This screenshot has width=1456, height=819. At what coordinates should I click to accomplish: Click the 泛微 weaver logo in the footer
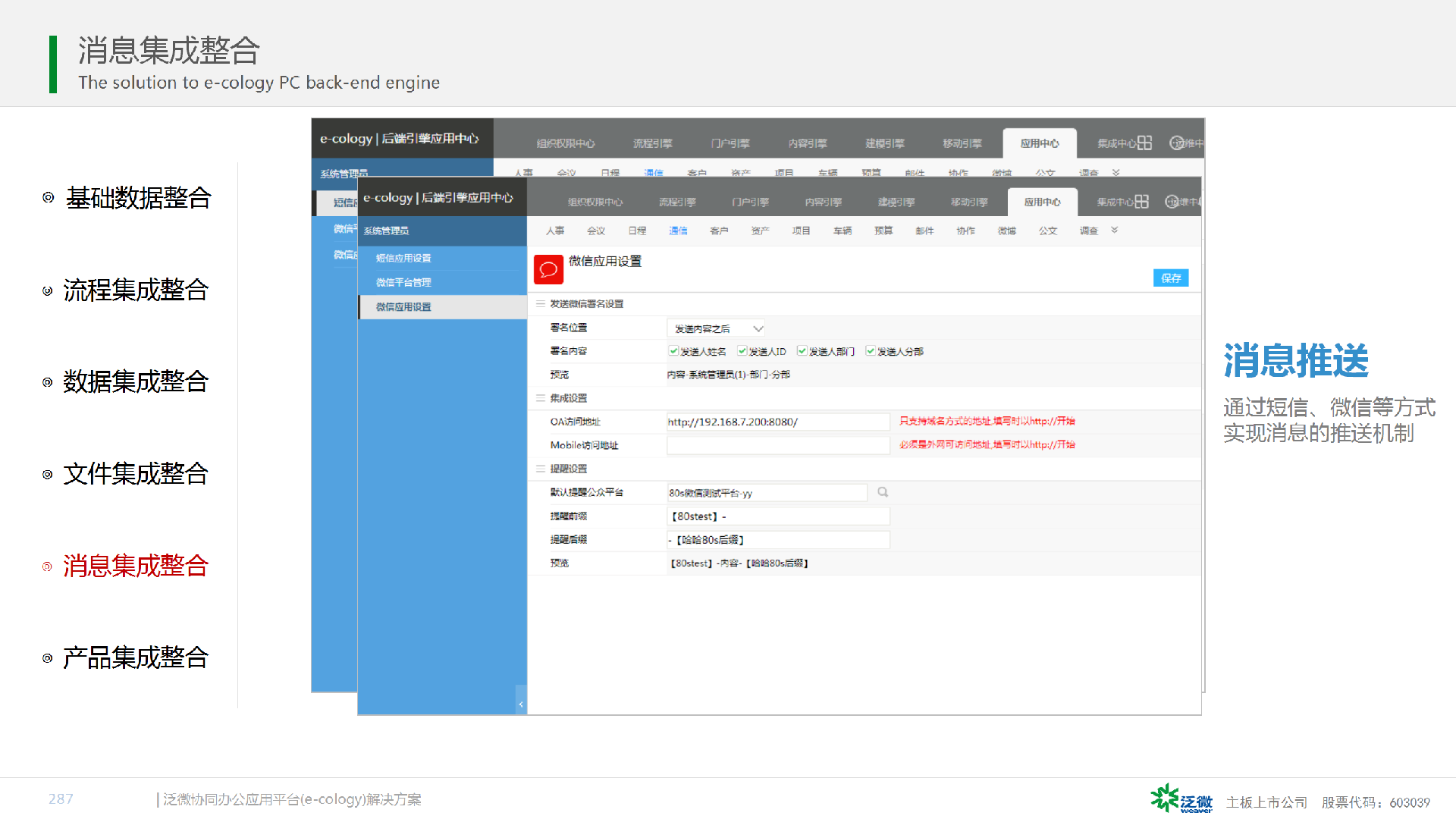(1181, 799)
